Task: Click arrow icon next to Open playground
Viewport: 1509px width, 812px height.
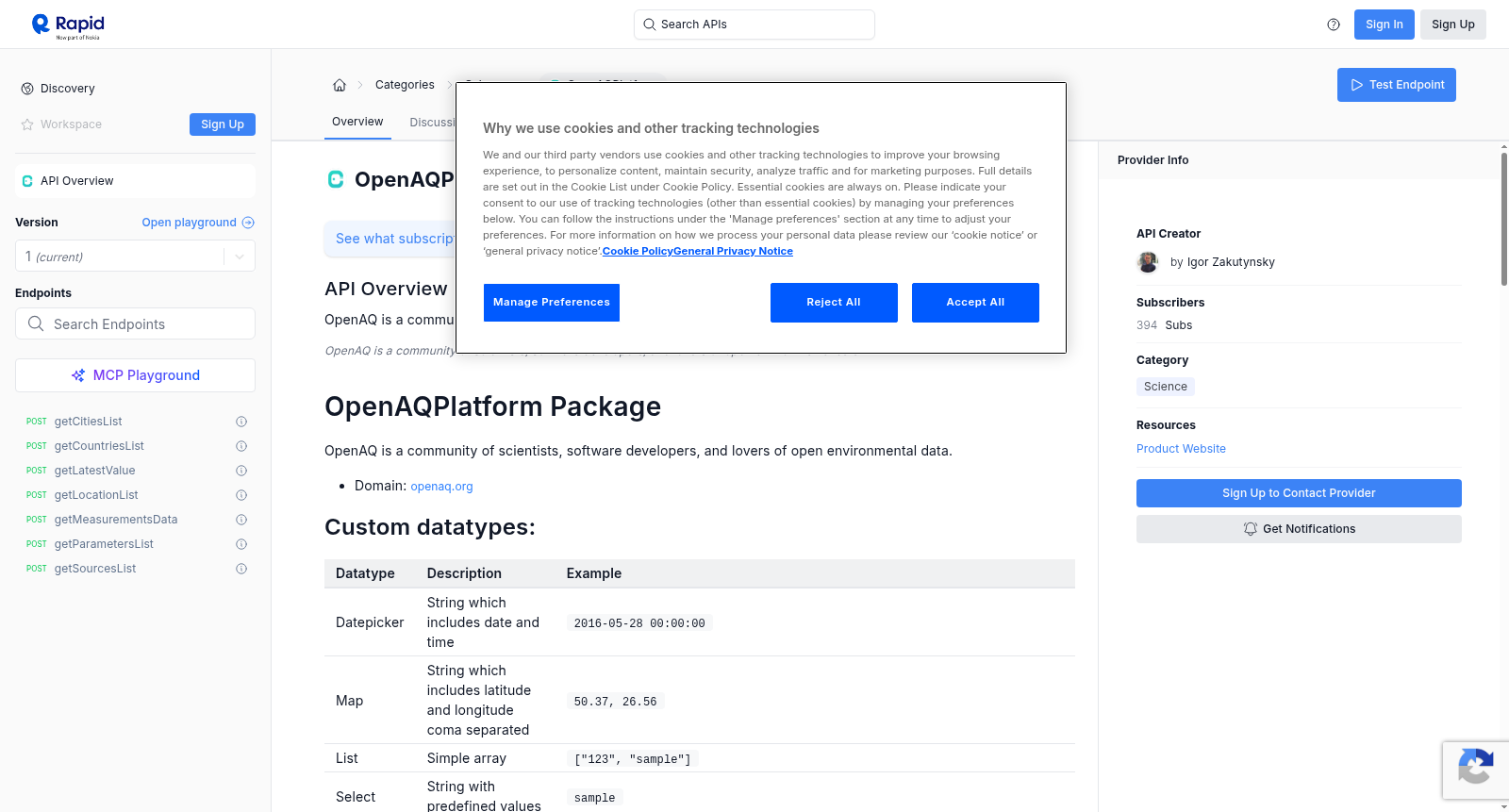Action: 248,223
